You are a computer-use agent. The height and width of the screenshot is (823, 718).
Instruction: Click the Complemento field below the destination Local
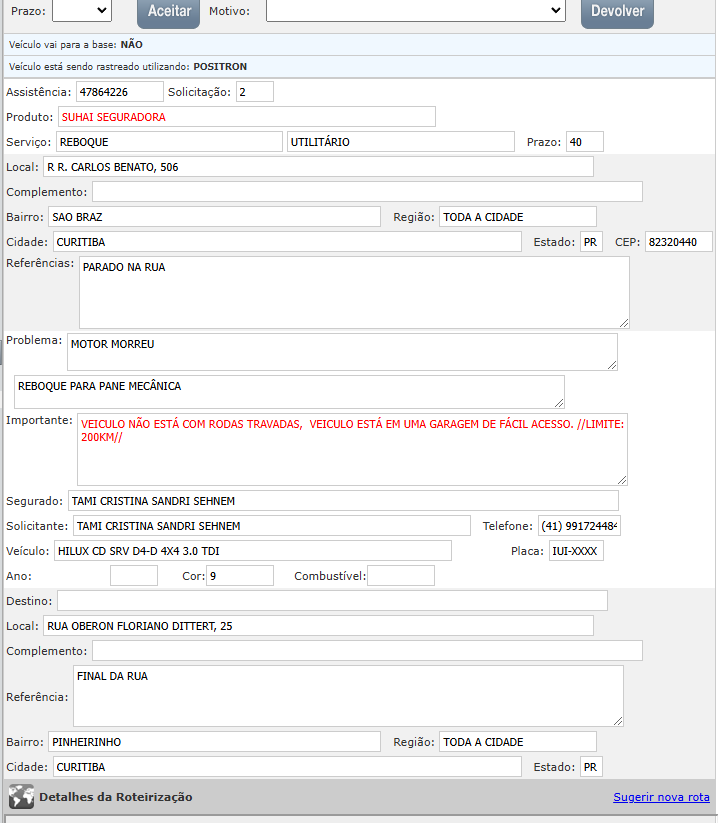(x=367, y=650)
